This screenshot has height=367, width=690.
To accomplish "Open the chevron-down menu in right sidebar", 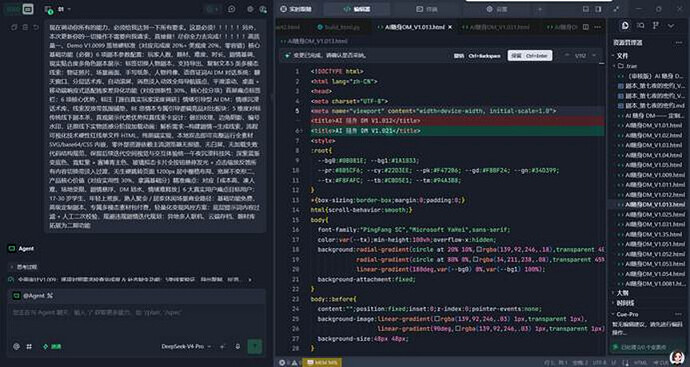I will click(671, 26).
